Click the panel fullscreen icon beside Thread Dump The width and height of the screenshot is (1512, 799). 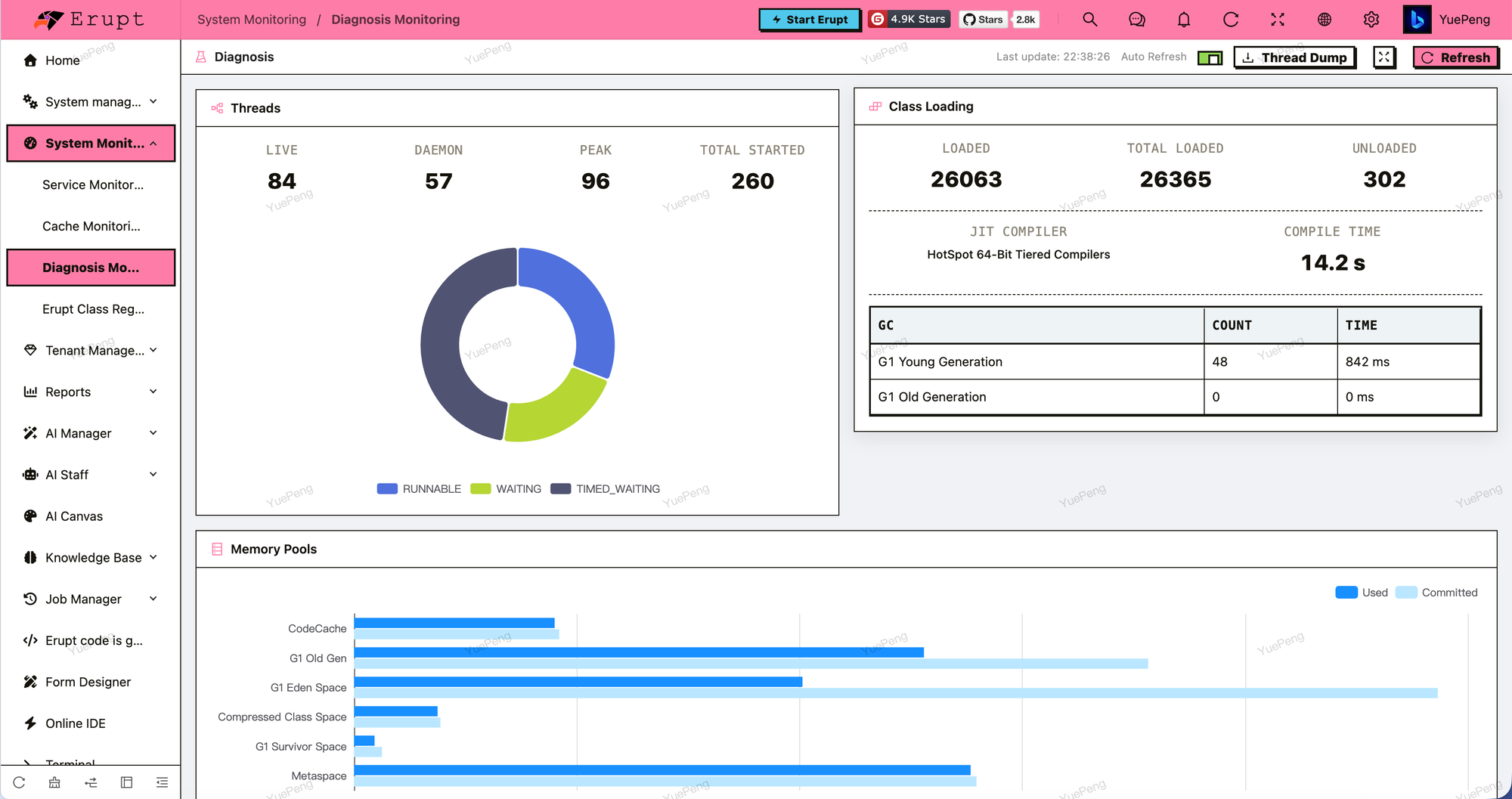[1384, 57]
